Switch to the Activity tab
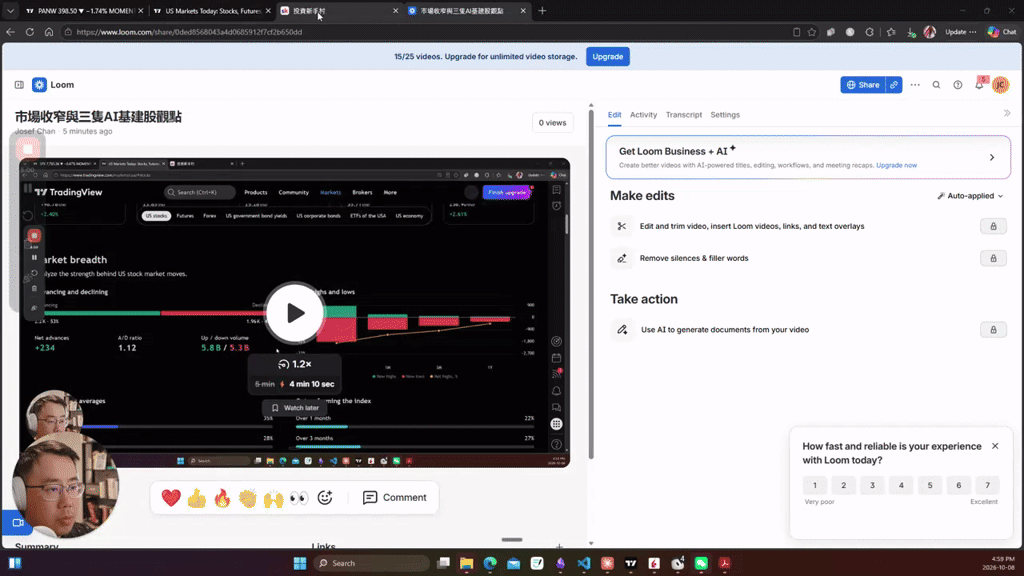The image size is (1024, 576). coord(643,115)
